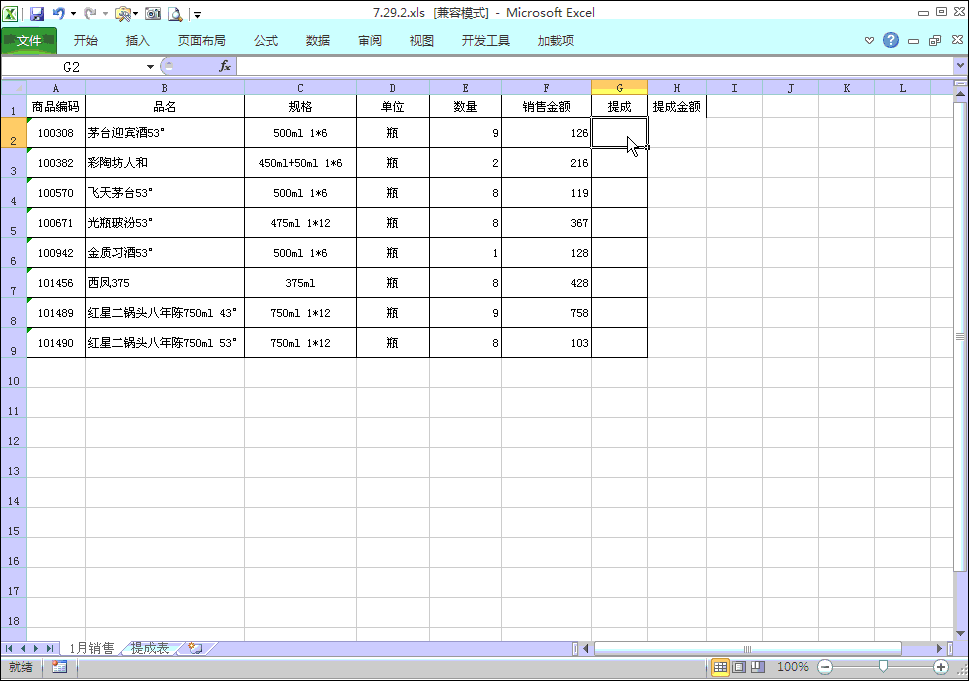
Task: Click the Undo arrow icon
Action: (x=58, y=14)
